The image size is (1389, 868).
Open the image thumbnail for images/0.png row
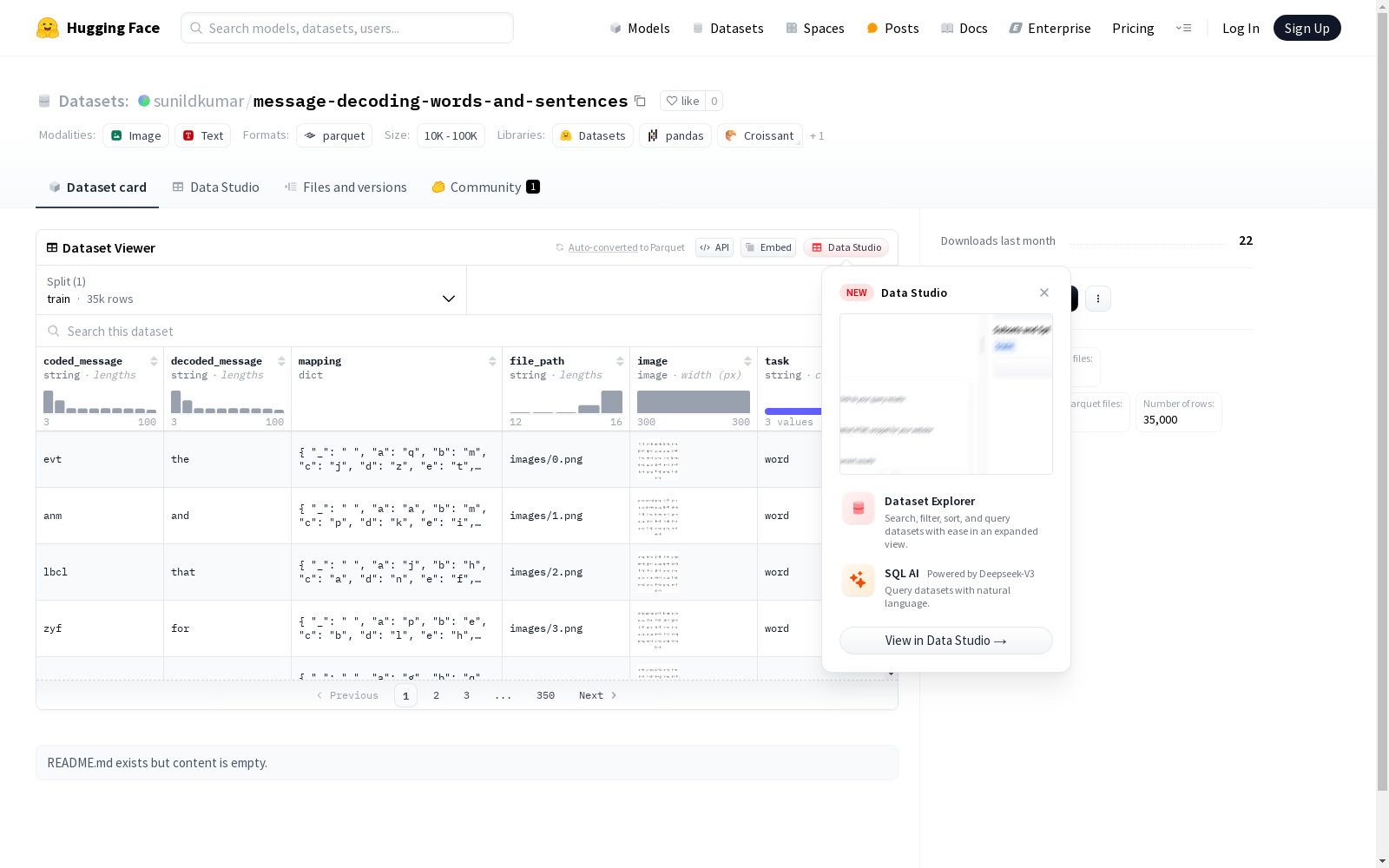(658, 459)
